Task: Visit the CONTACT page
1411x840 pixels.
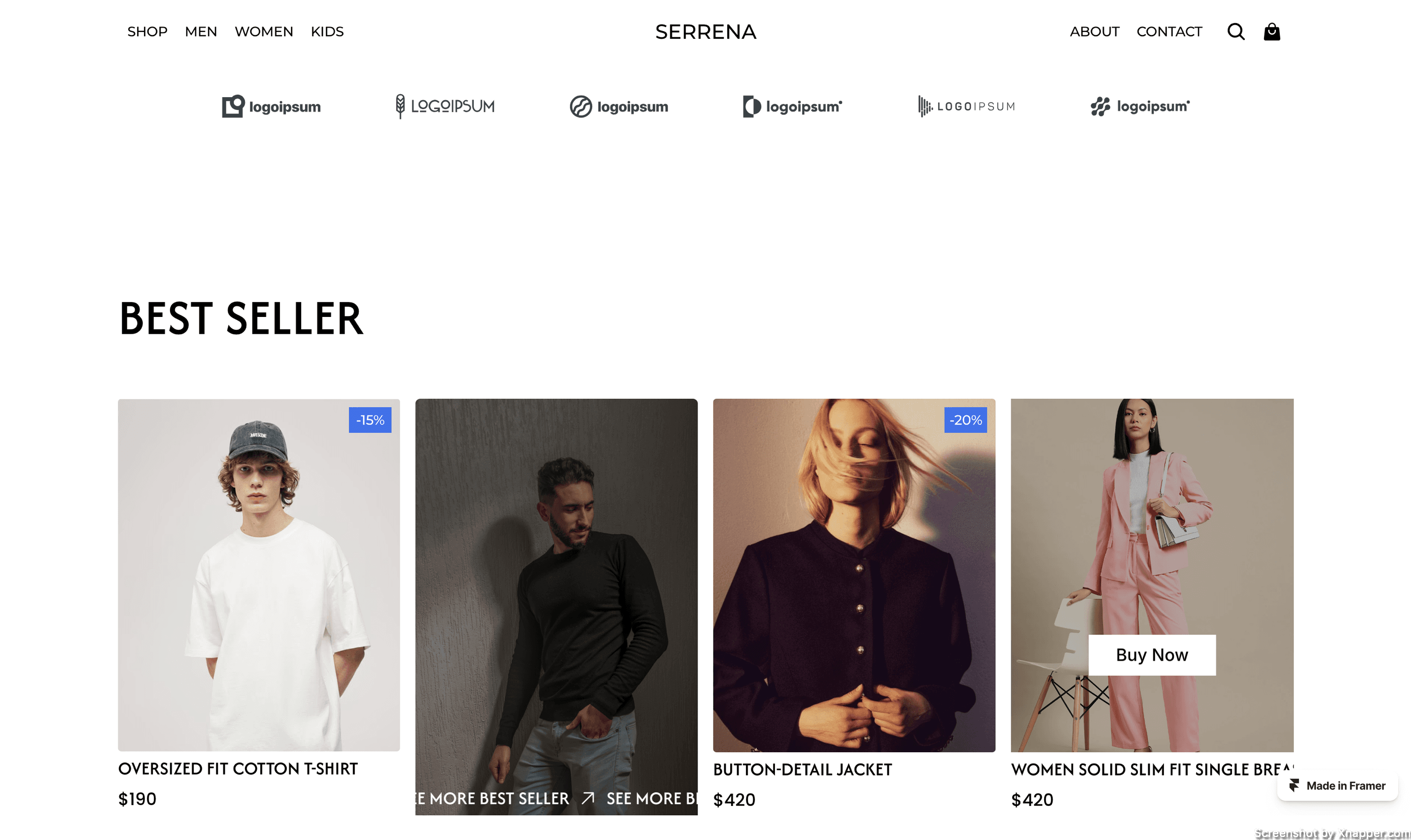Action: point(1169,32)
